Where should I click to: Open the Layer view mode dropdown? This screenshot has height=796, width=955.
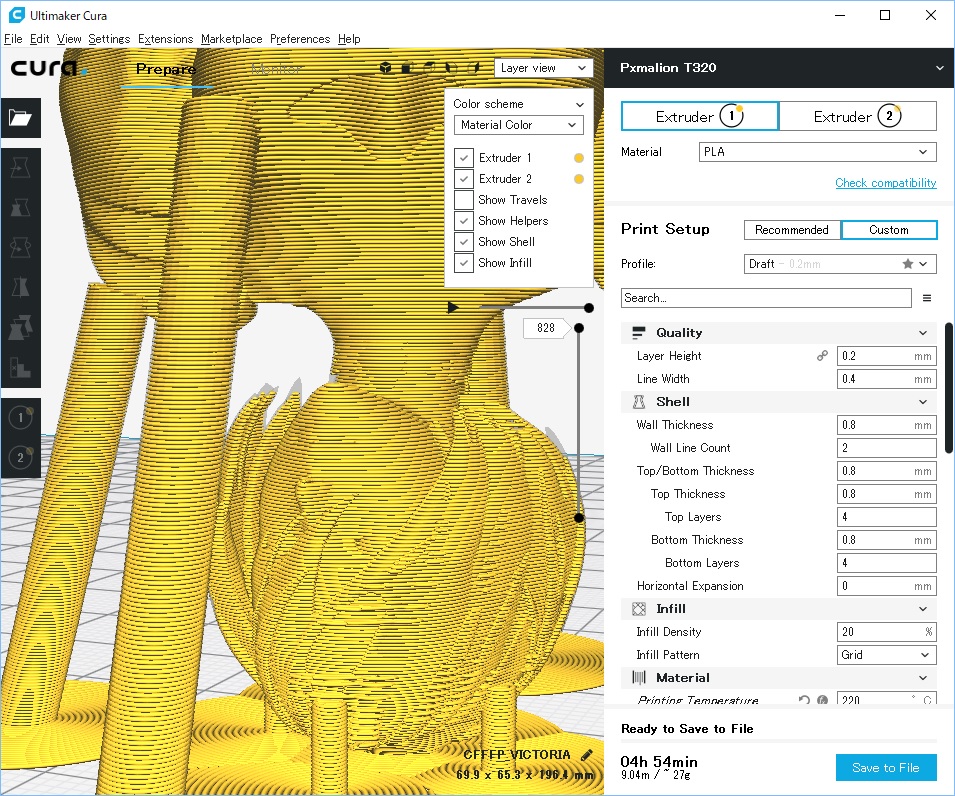point(543,68)
